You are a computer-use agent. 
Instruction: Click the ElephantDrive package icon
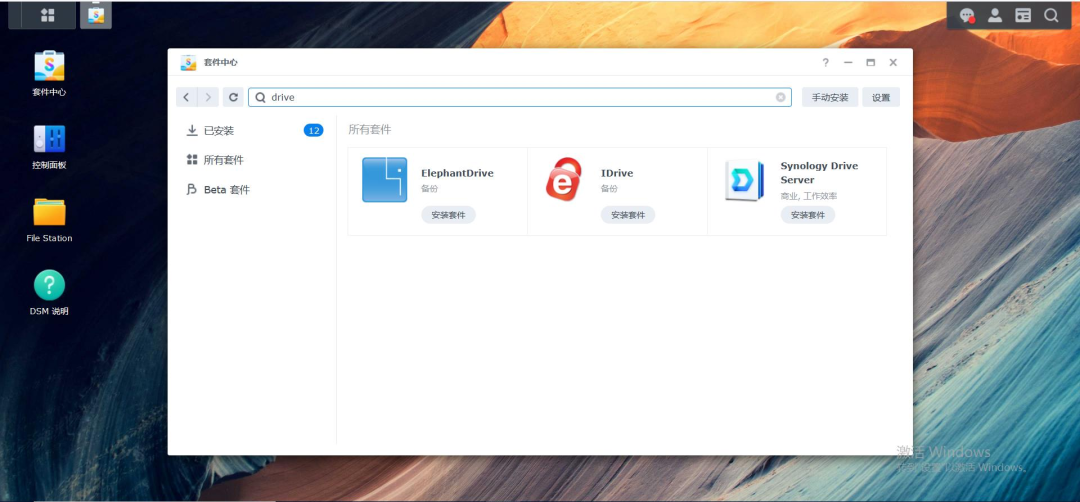[x=384, y=180]
